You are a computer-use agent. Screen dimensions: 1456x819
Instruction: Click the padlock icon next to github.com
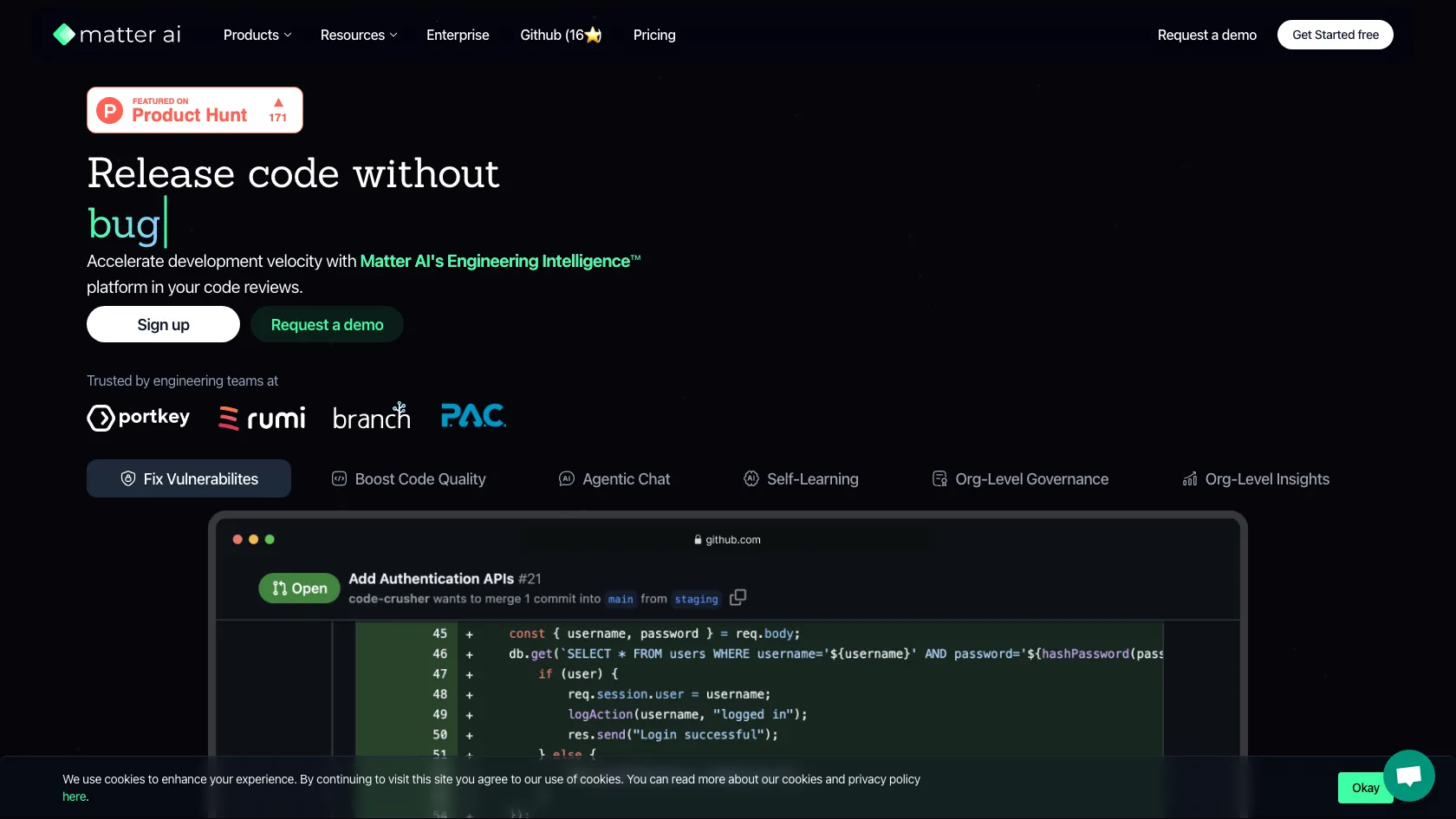698,539
